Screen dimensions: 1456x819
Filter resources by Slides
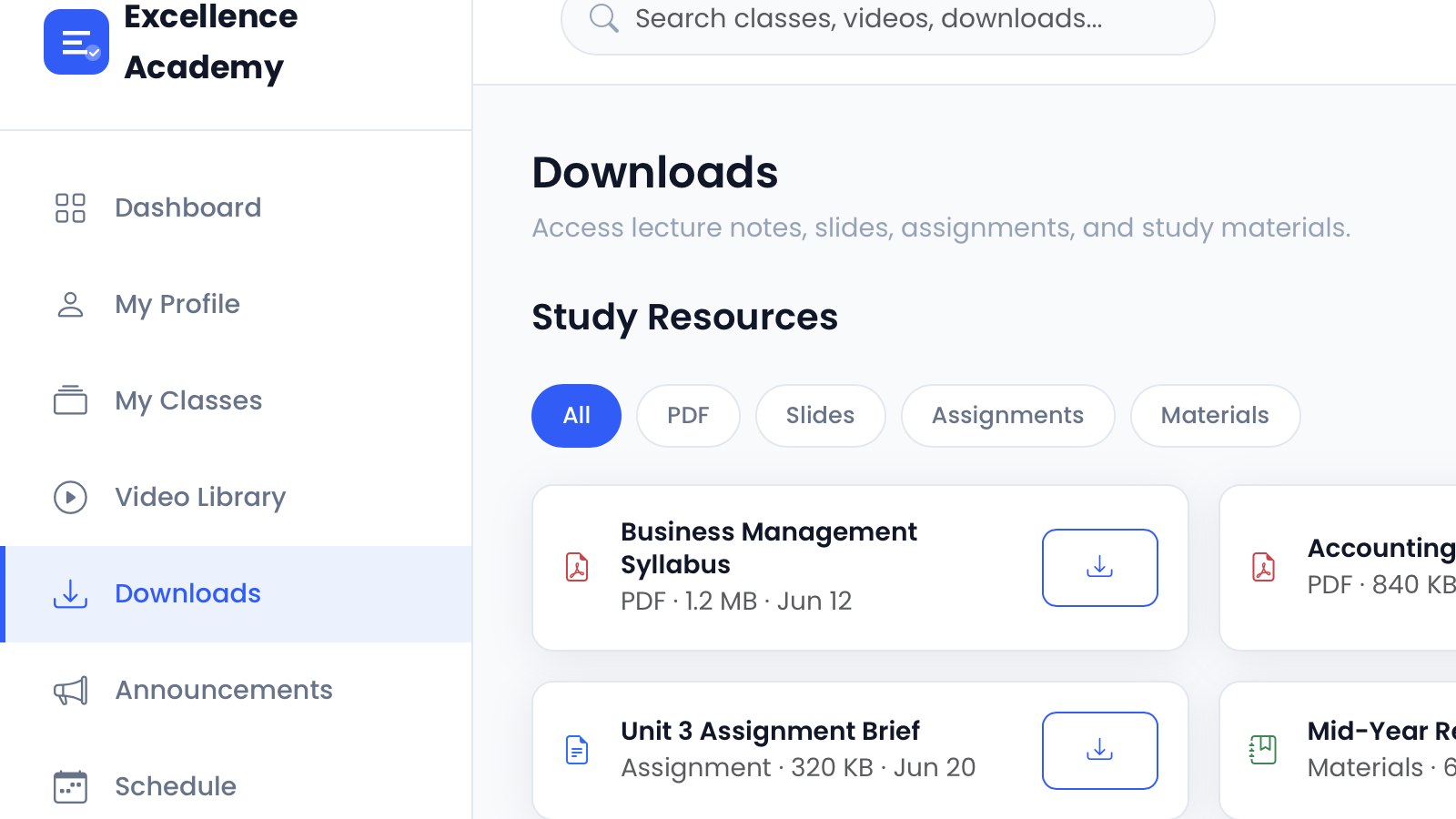point(820,416)
